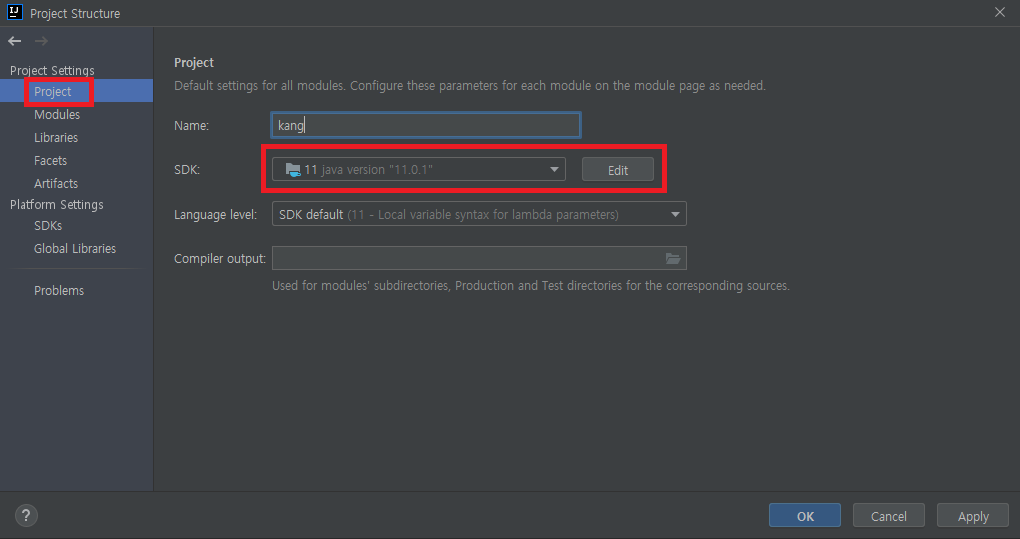Select Global Libraries in sidebar
This screenshot has width=1020, height=539.
pos(75,248)
